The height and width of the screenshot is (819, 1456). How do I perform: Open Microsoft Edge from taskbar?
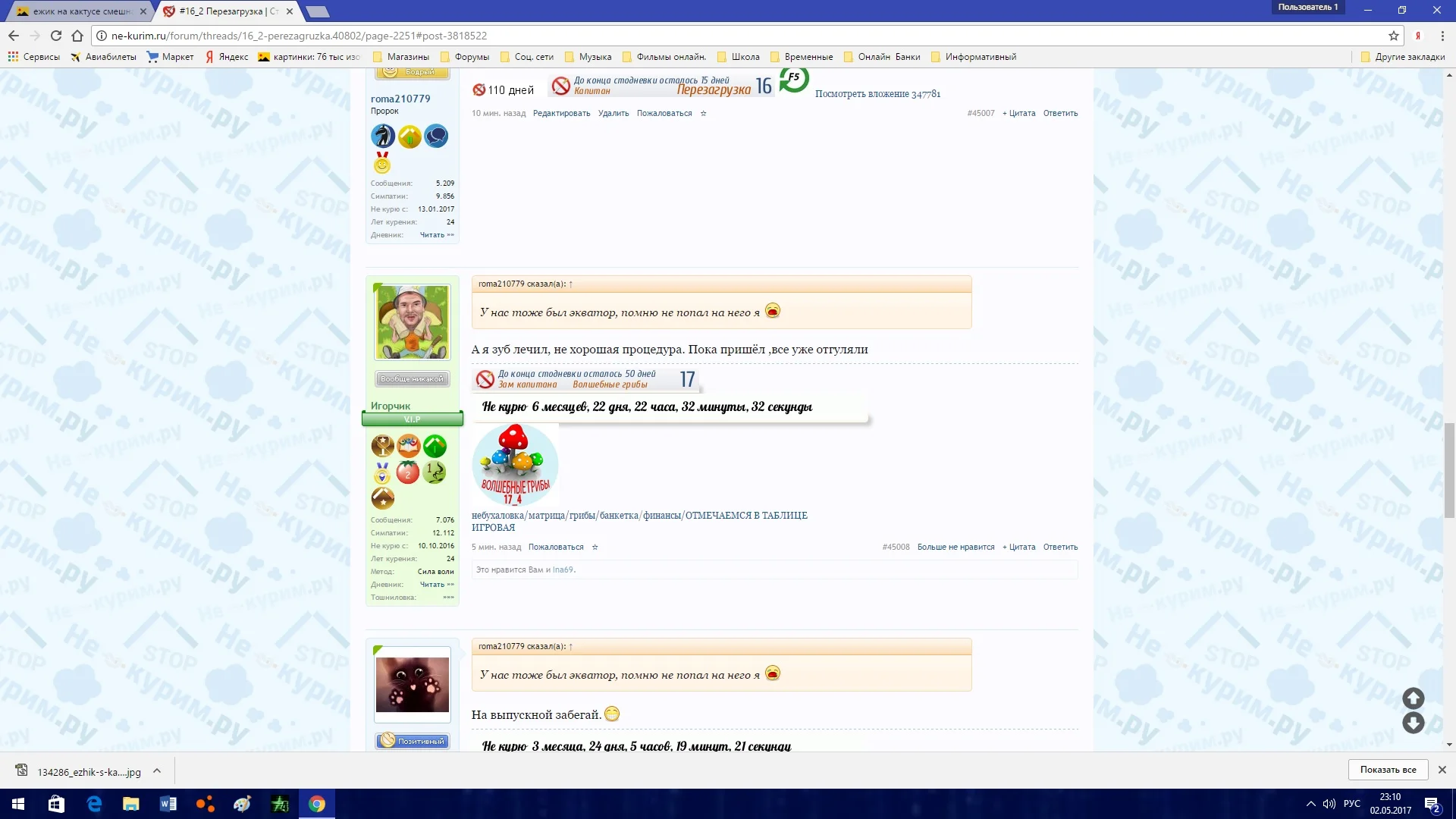(x=94, y=804)
